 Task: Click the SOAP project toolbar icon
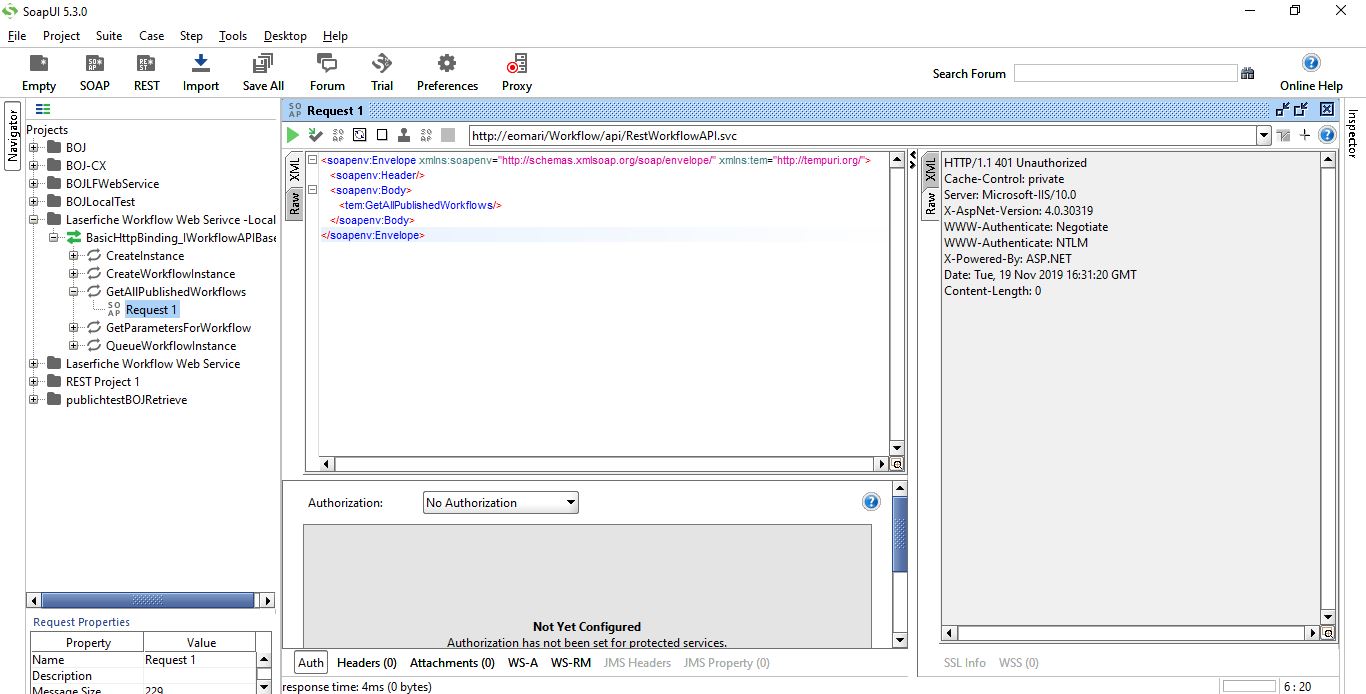[x=95, y=72]
